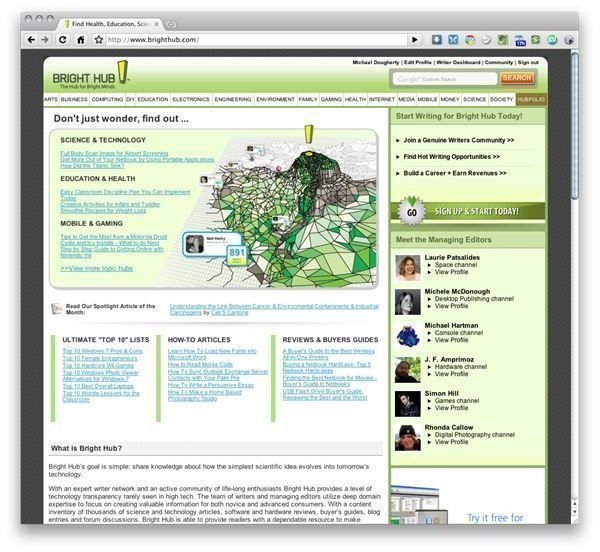Open the View more topic hubs link
Screen dimensions: 600x552
coord(96,269)
